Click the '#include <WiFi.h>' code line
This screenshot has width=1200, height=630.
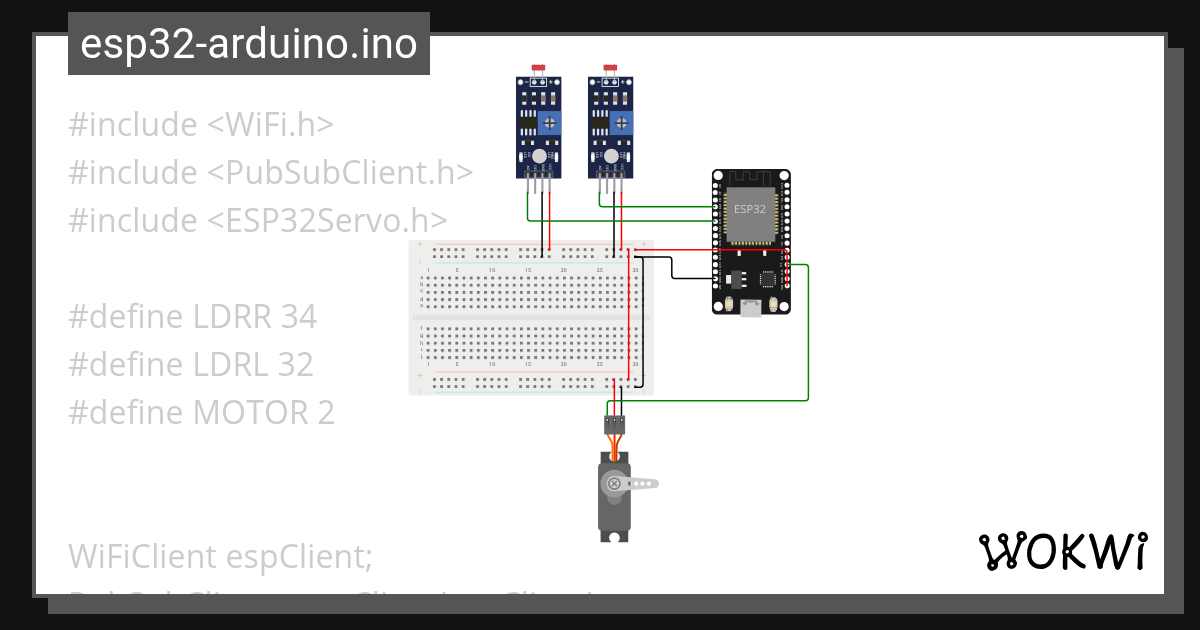(x=200, y=124)
